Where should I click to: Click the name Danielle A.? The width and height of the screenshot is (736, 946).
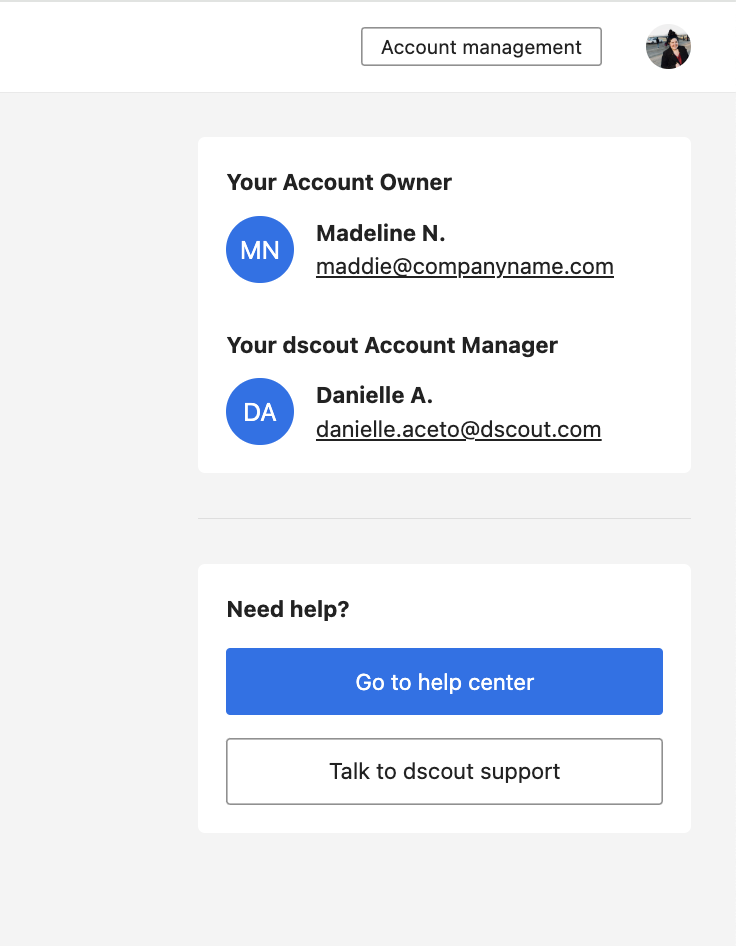tap(374, 395)
